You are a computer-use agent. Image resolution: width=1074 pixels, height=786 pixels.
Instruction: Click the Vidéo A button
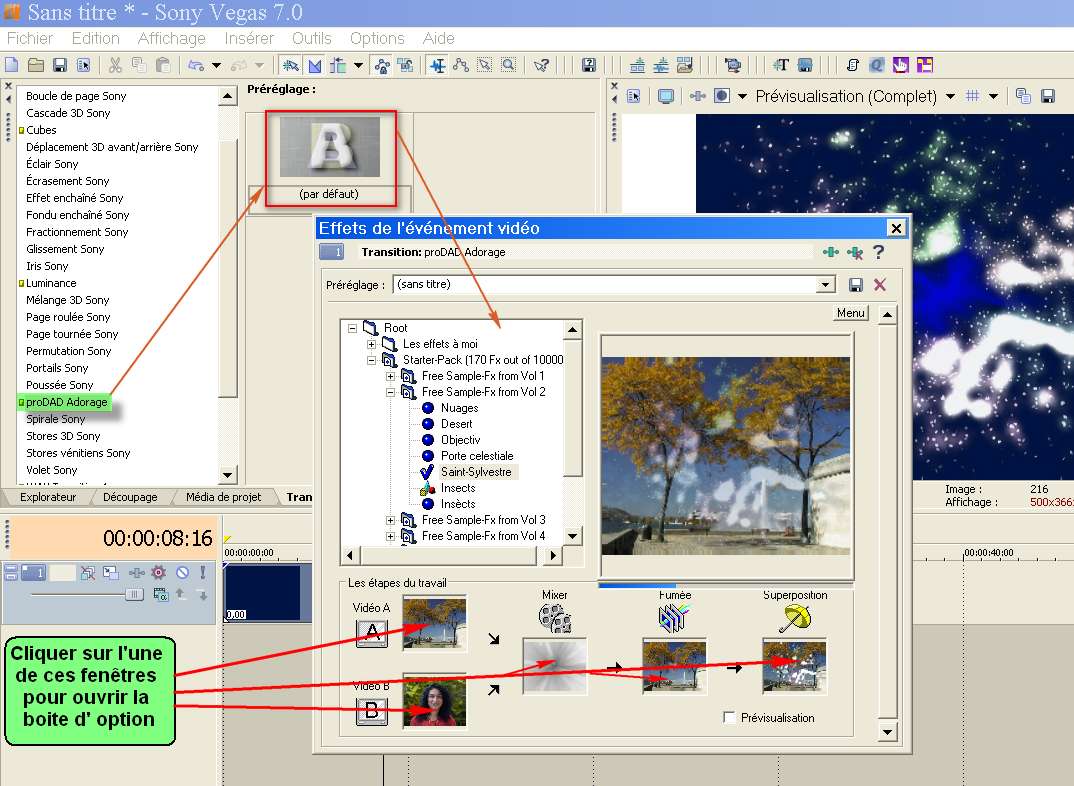[372, 633]
